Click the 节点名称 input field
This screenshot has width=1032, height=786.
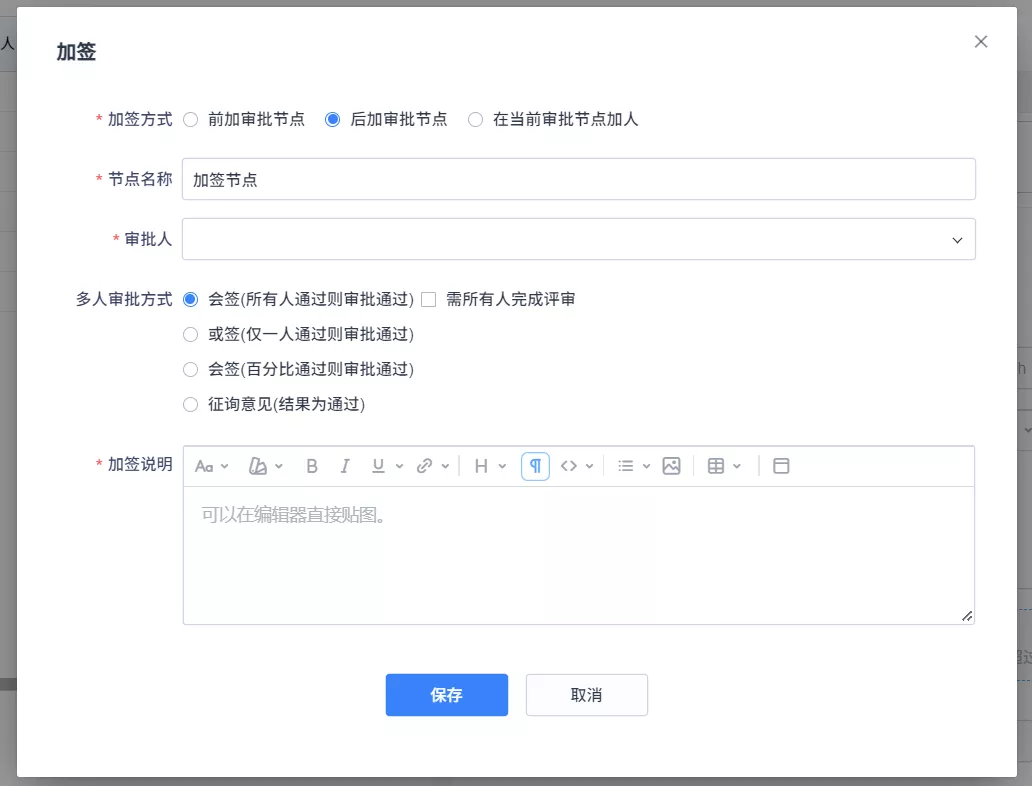[x=578, y=180]
